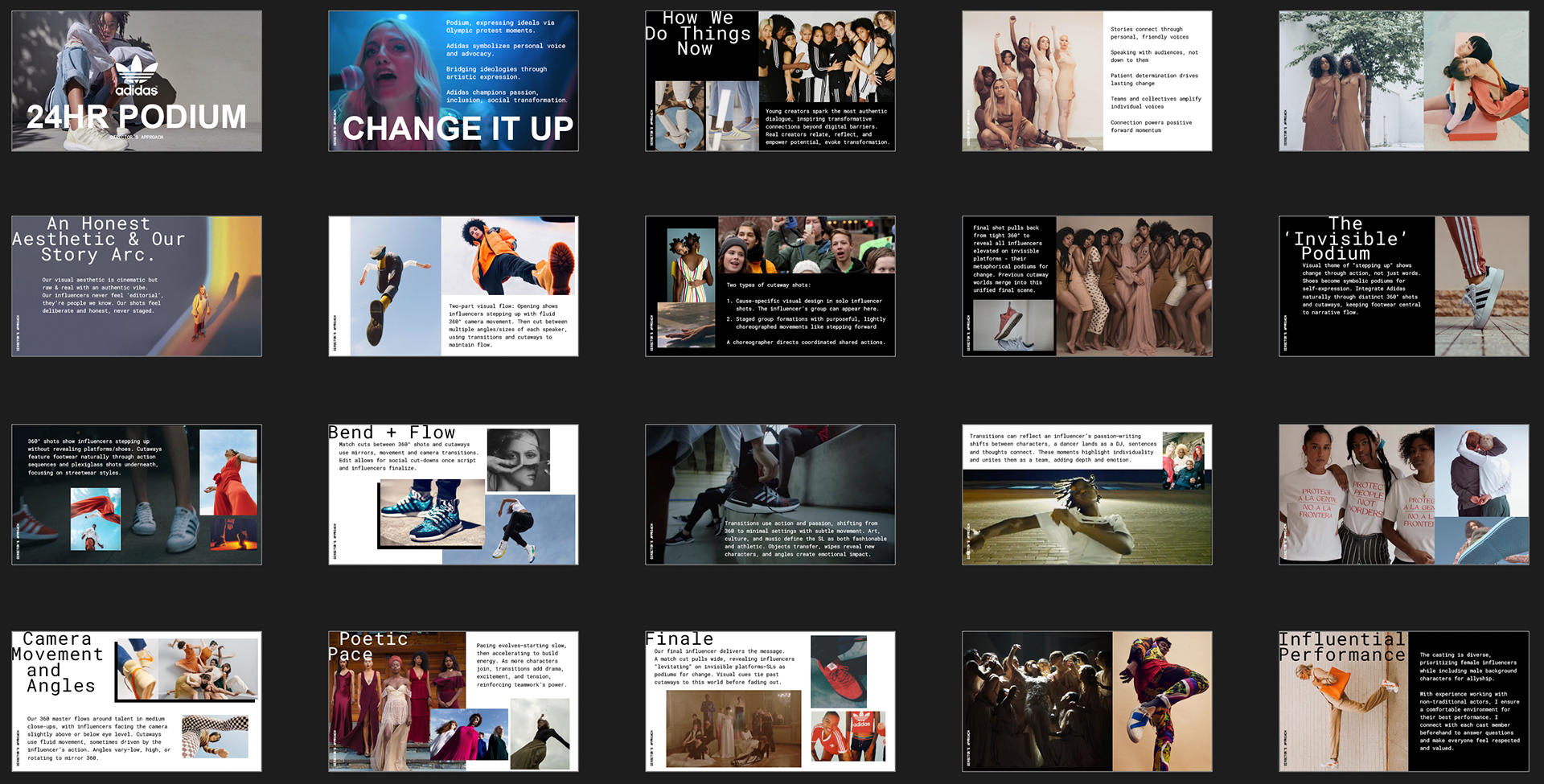This screenshot has width=1544, height=784.
Task: Select the Camera Movement and Angles slide
Action: 137,701
